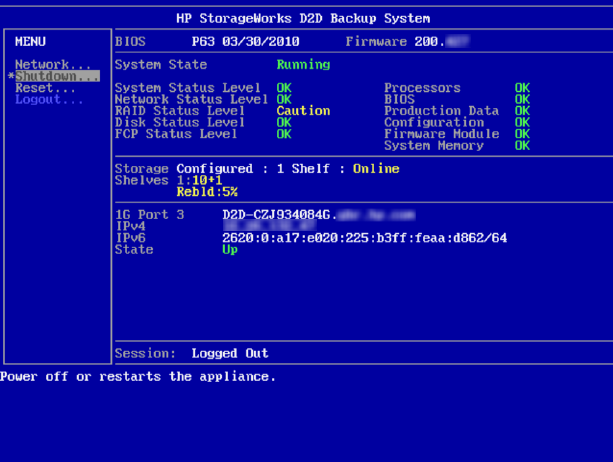
Task: Click the OK value next to Disk Status Level
Action: point(284,122)
